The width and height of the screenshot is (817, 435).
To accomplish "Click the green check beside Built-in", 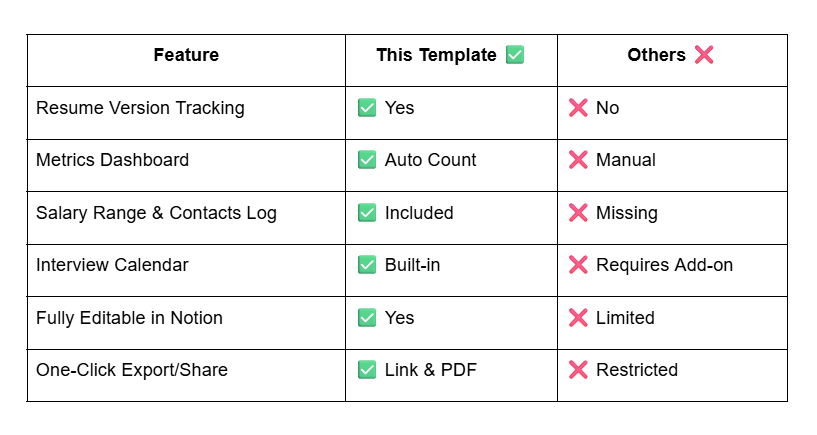I will [x=367, y=265].
